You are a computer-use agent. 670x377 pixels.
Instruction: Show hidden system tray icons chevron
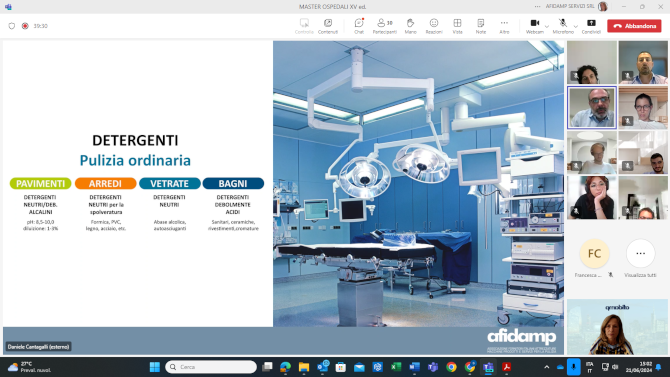[547, 367]
